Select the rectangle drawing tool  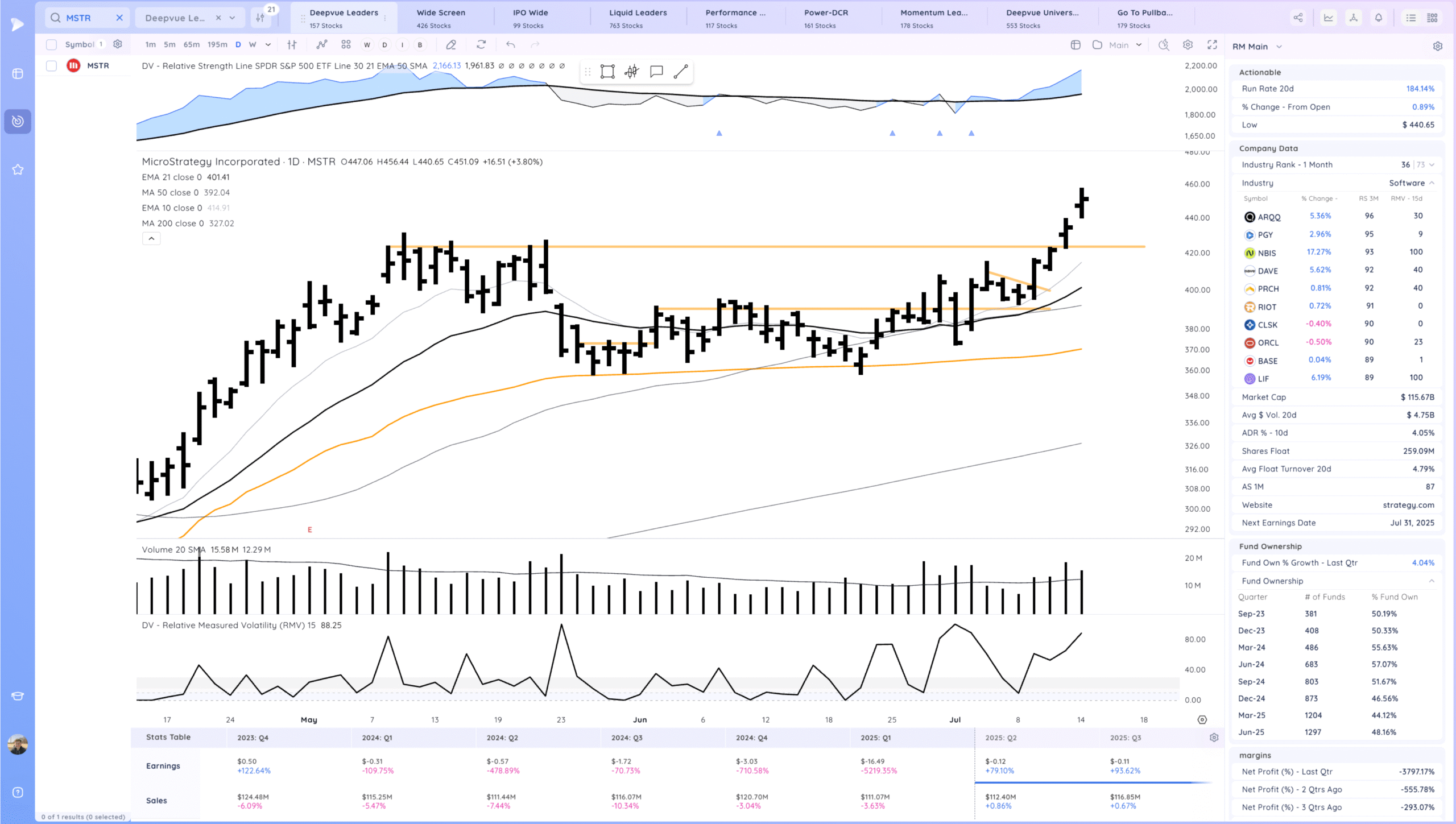click(607, 72)
